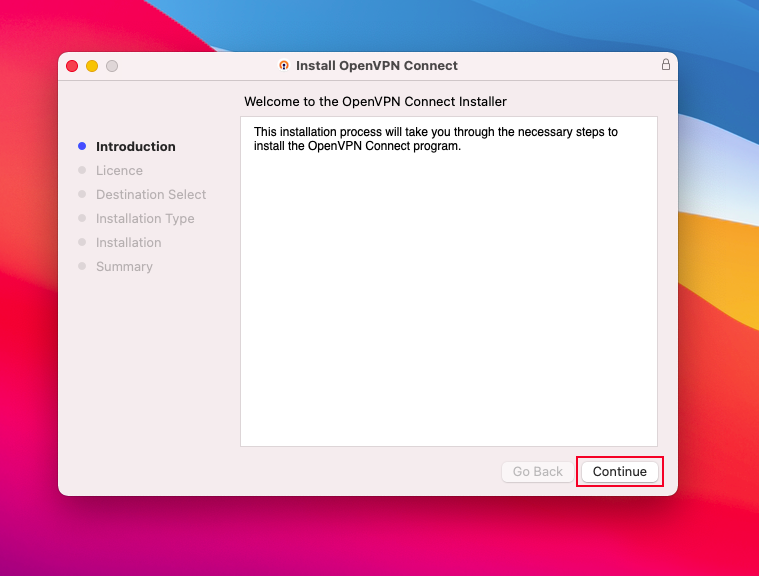Click the grey disabled zoom button
Screen dimensions: 759x576
click(x=112, y=66)
